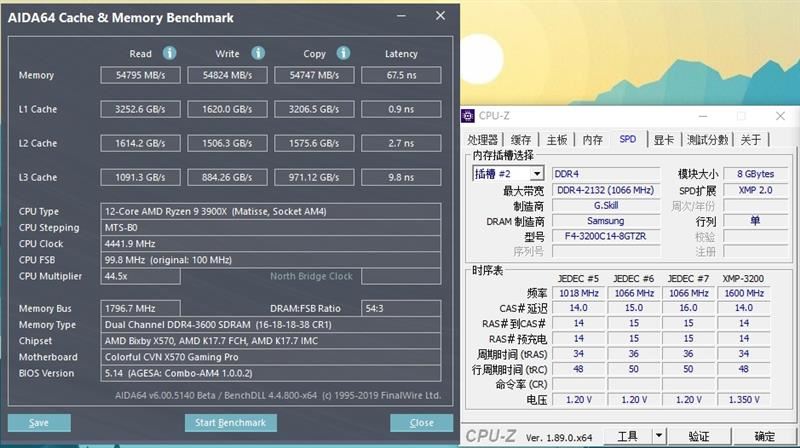Click the CPU-Z title bar icon

(x=468, y=116)
